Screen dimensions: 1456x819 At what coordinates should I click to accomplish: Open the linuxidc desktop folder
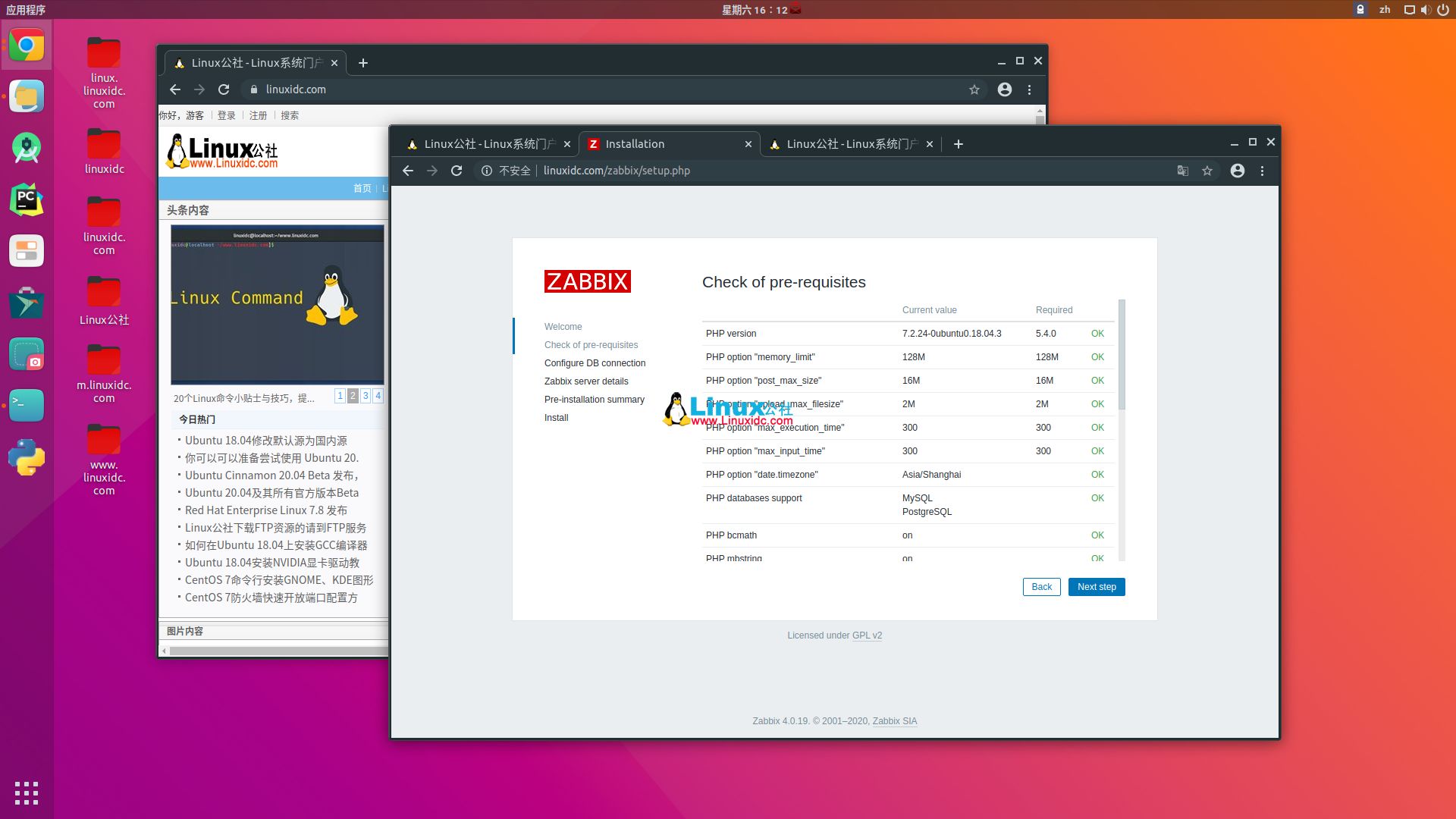104,151
